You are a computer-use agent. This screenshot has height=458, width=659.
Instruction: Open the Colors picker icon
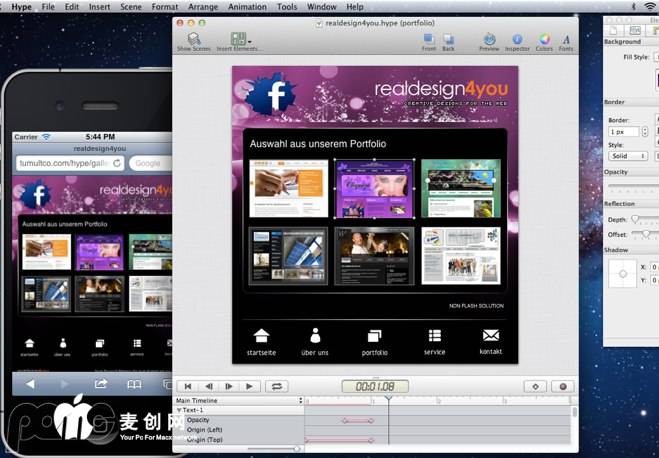tap(544, 39)
